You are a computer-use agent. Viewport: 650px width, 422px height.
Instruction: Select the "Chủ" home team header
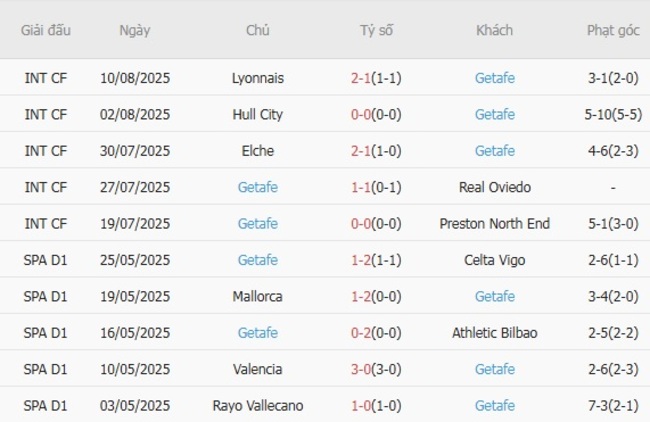click(257, 30)
